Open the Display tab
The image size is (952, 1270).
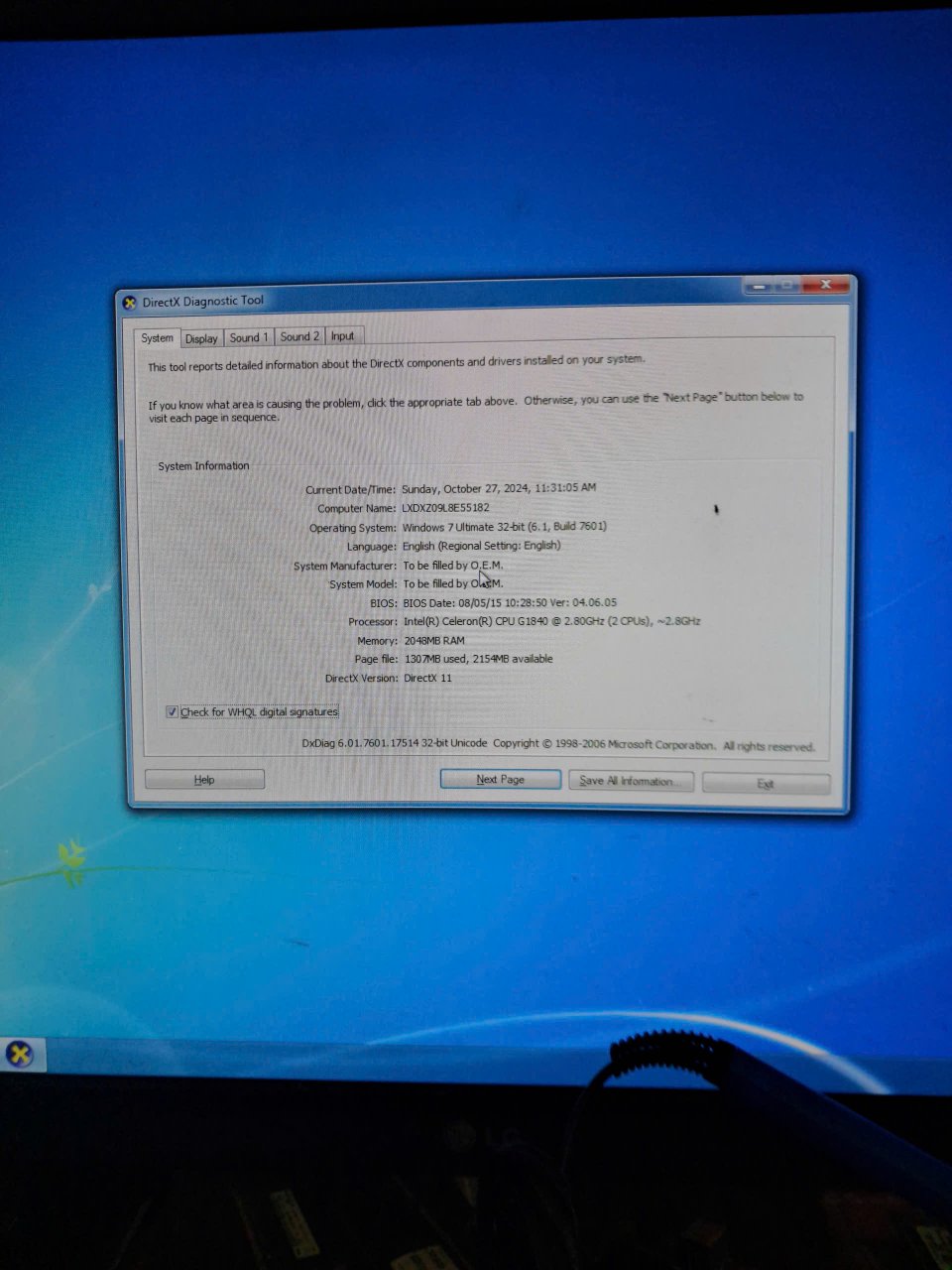201,338
